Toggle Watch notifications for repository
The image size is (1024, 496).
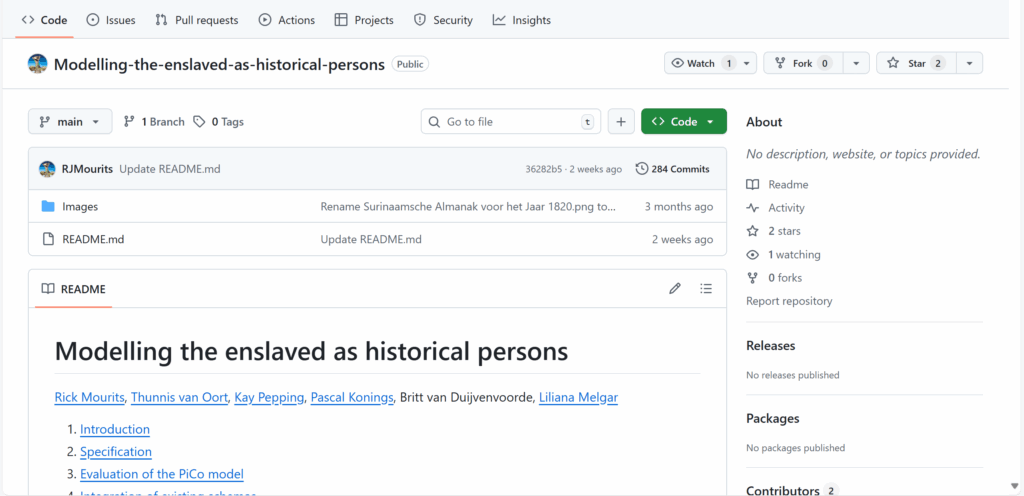click(703, 63)
